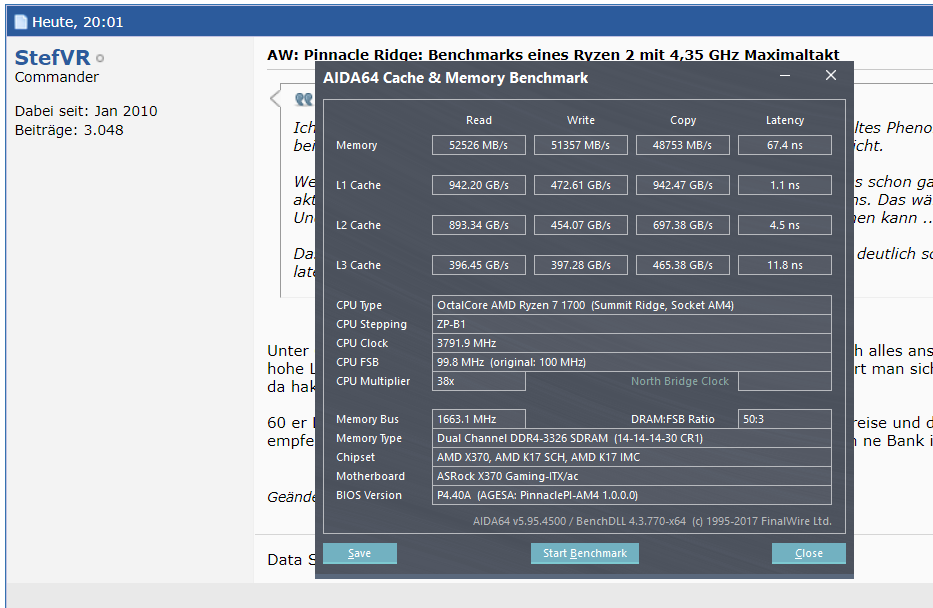This screenshot has width=933, height=608.
Task: Click the Memory Bus field 1663.1 MHz
Action: (x=478, y=419)
